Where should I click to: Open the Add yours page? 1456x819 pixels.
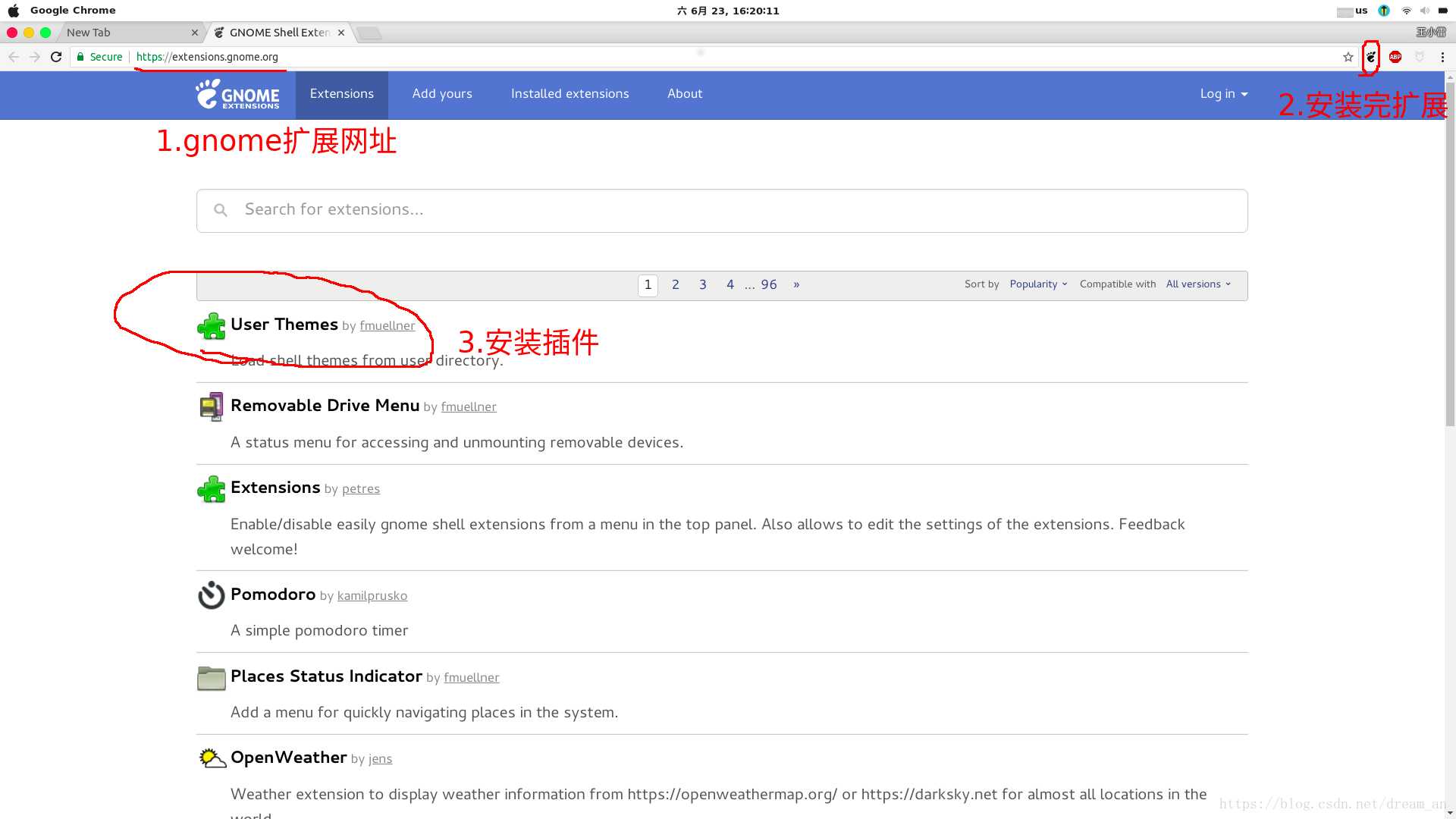[x=442, y=94]
